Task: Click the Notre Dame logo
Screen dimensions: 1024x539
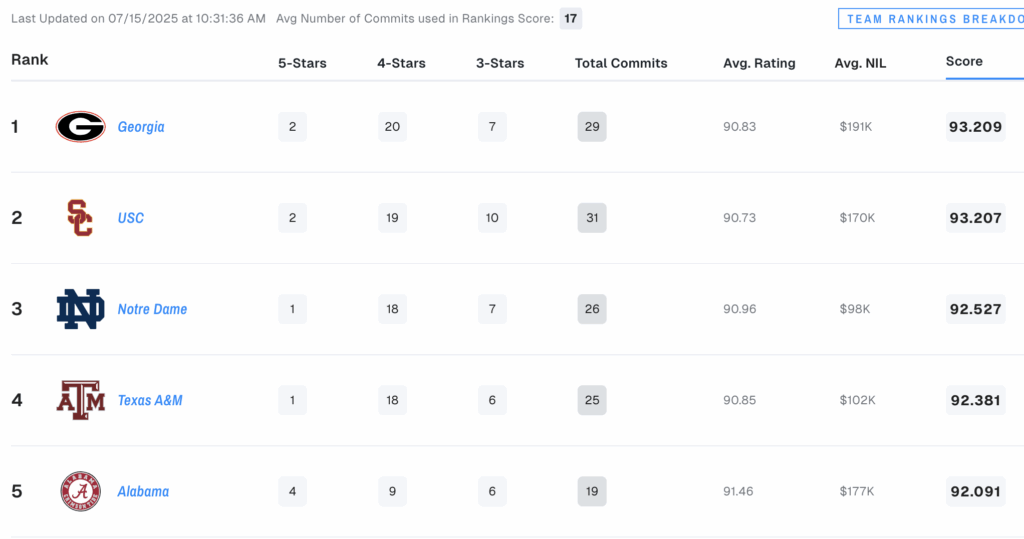Action: 80,309
